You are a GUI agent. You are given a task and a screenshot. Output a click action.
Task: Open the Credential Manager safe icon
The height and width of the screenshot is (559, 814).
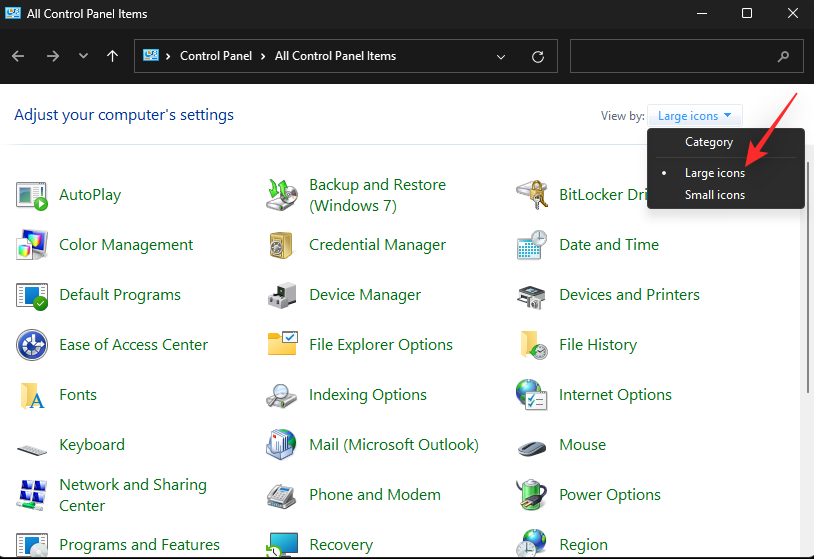[x=281, y=245]
